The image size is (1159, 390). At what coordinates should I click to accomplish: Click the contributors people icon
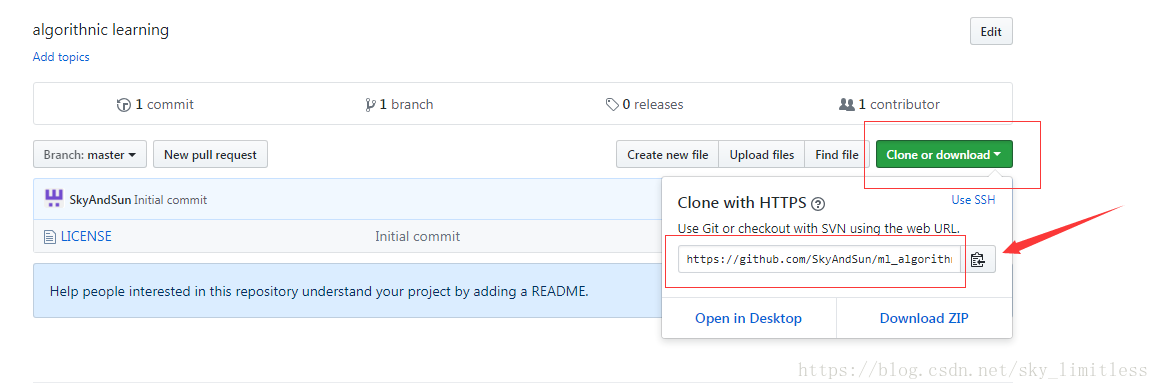tap(847, 105)
